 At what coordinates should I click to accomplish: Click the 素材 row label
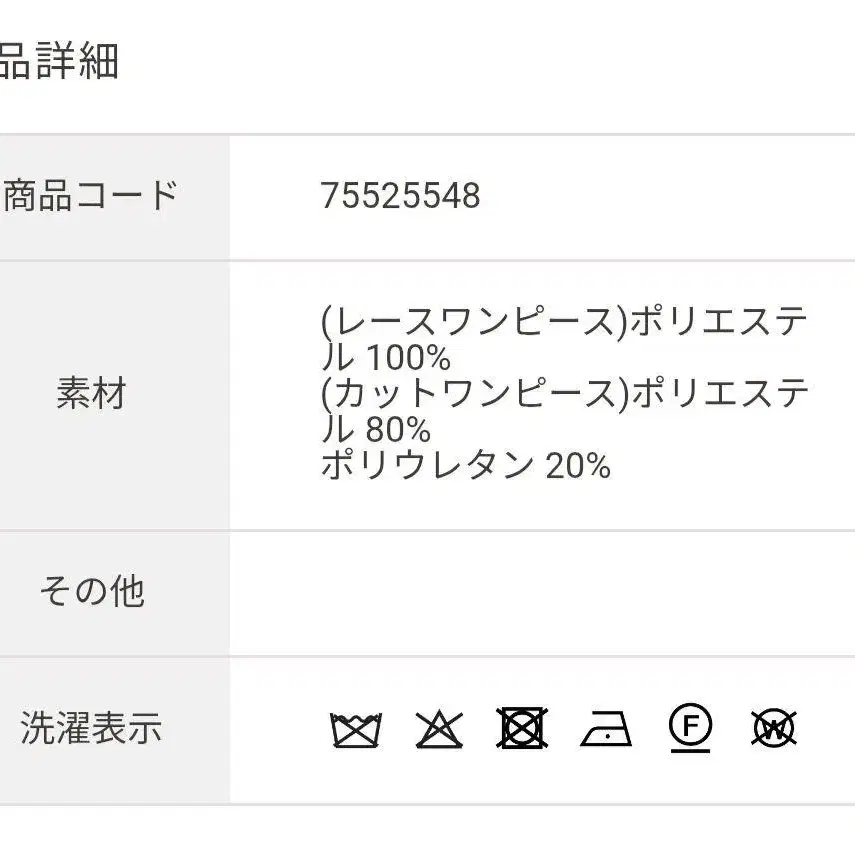(x=92, y=393)
